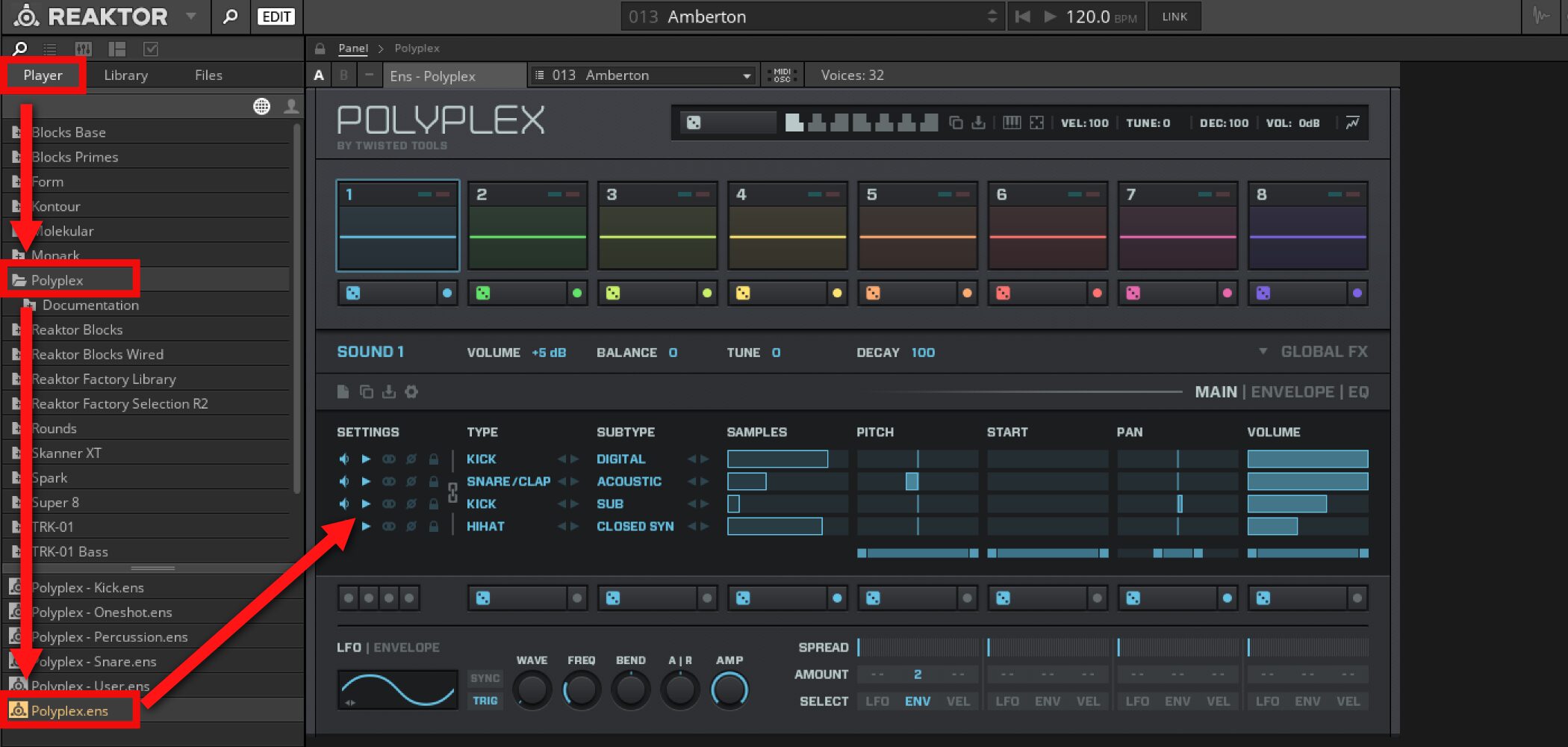
Task: Switch to the Player tab
Action: (x=43, y=75)
